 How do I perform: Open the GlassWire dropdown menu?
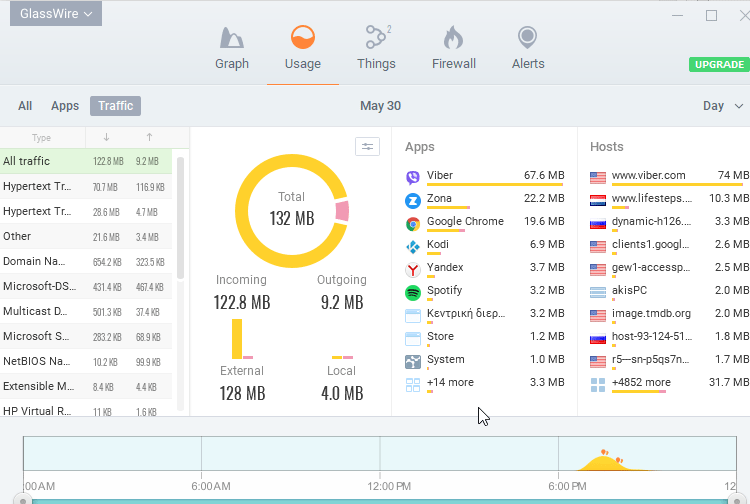pos(55,13)
